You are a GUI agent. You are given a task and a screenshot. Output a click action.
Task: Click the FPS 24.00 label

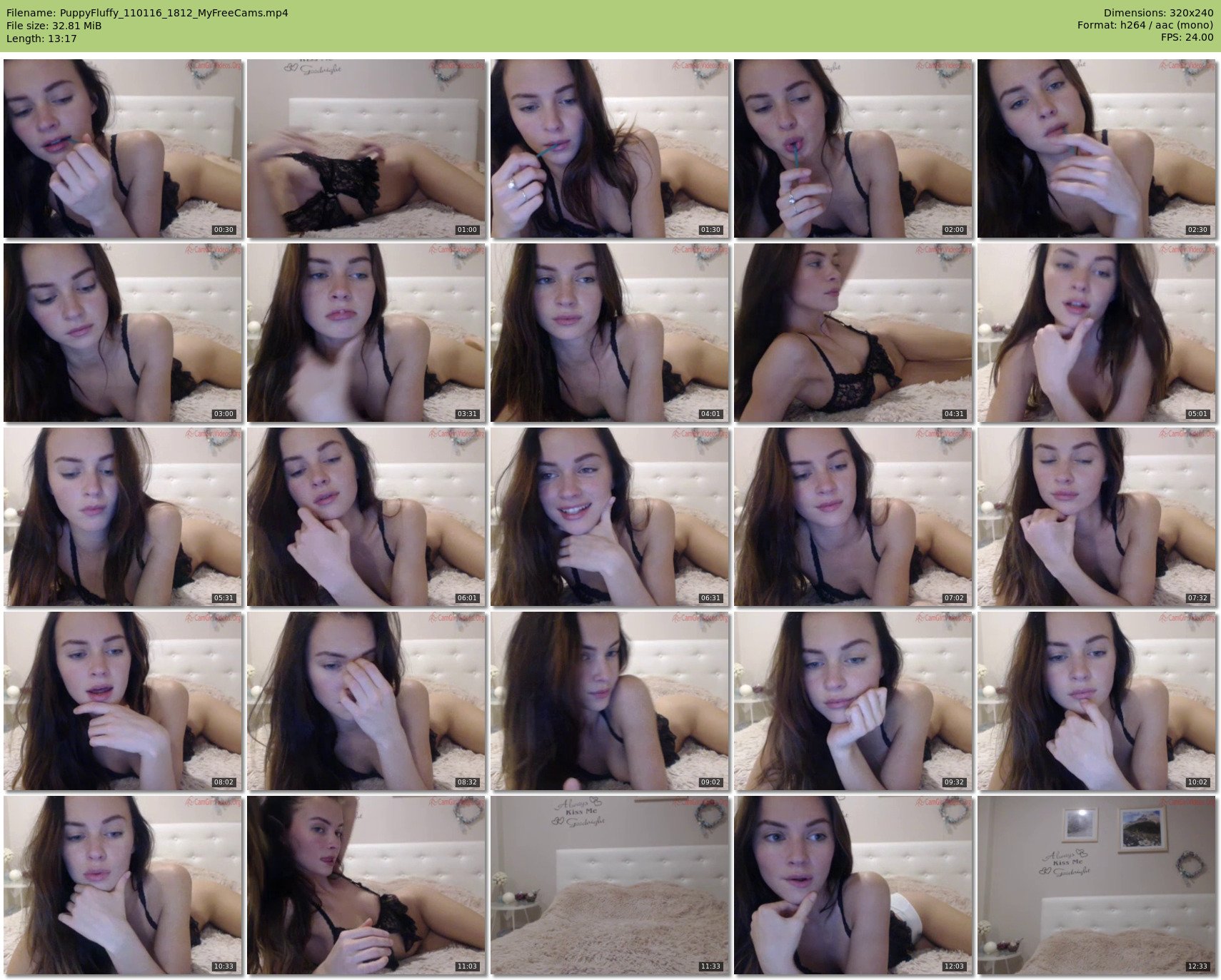(1187, 38)
